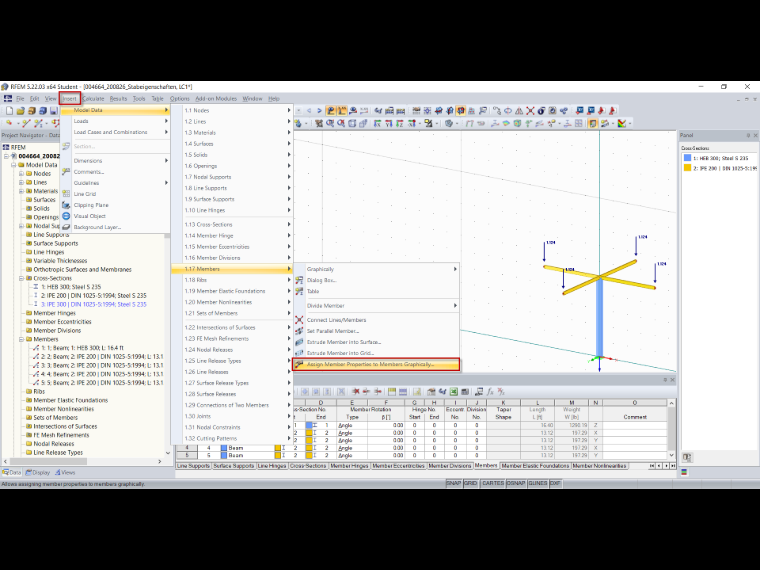Switch to the Member Hinges table tab

pos(349,466)
